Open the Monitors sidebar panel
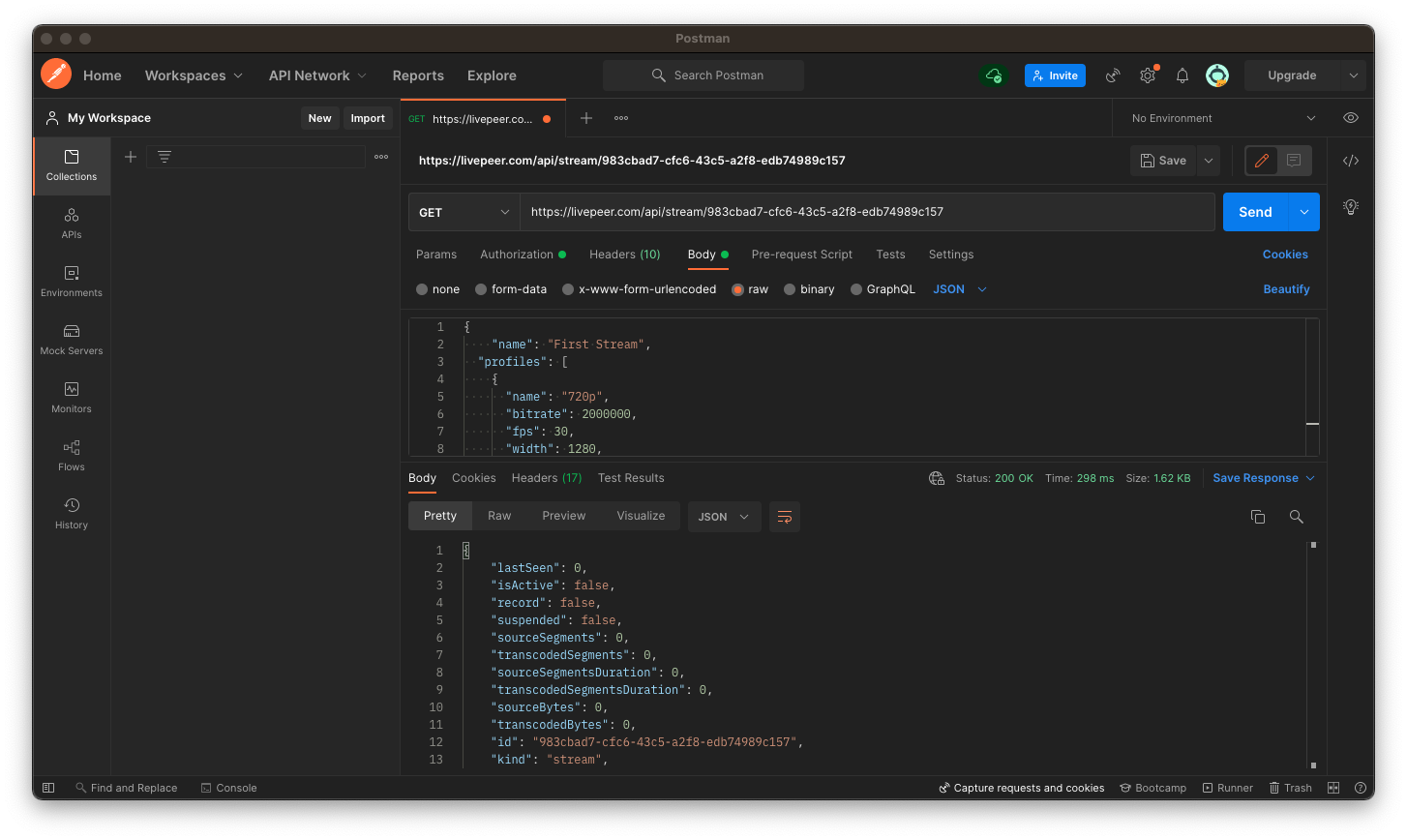 [x=72, y=398]
